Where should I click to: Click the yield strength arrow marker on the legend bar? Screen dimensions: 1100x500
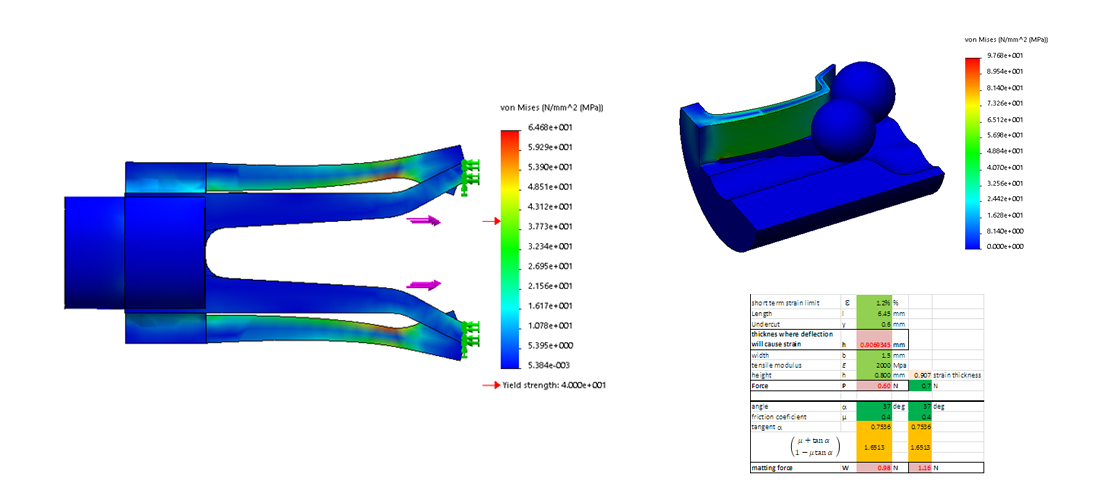[490, 222]
